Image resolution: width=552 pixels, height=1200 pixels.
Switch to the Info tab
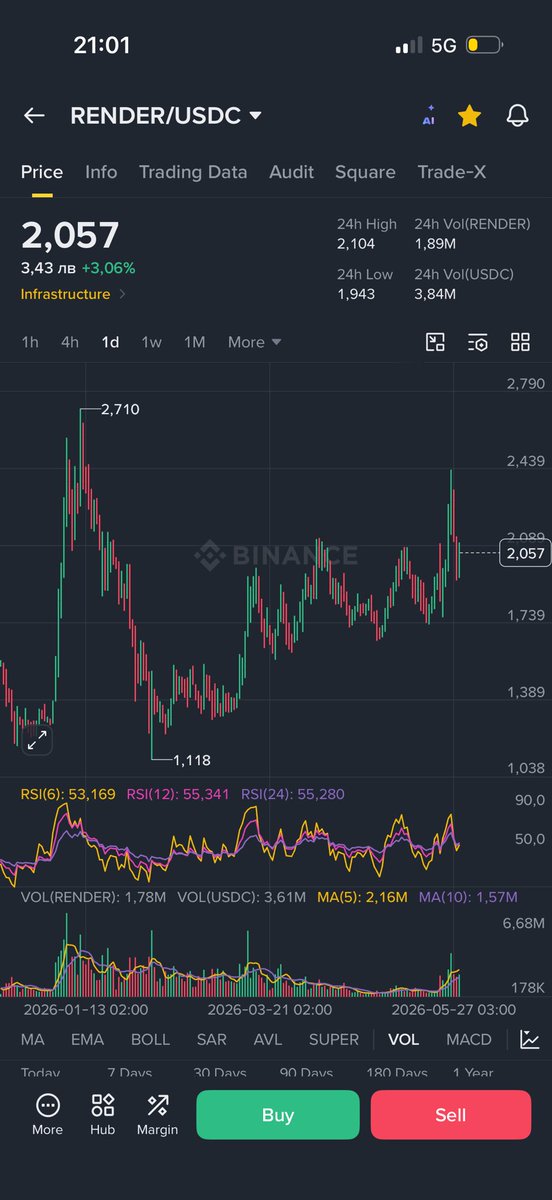101,172
